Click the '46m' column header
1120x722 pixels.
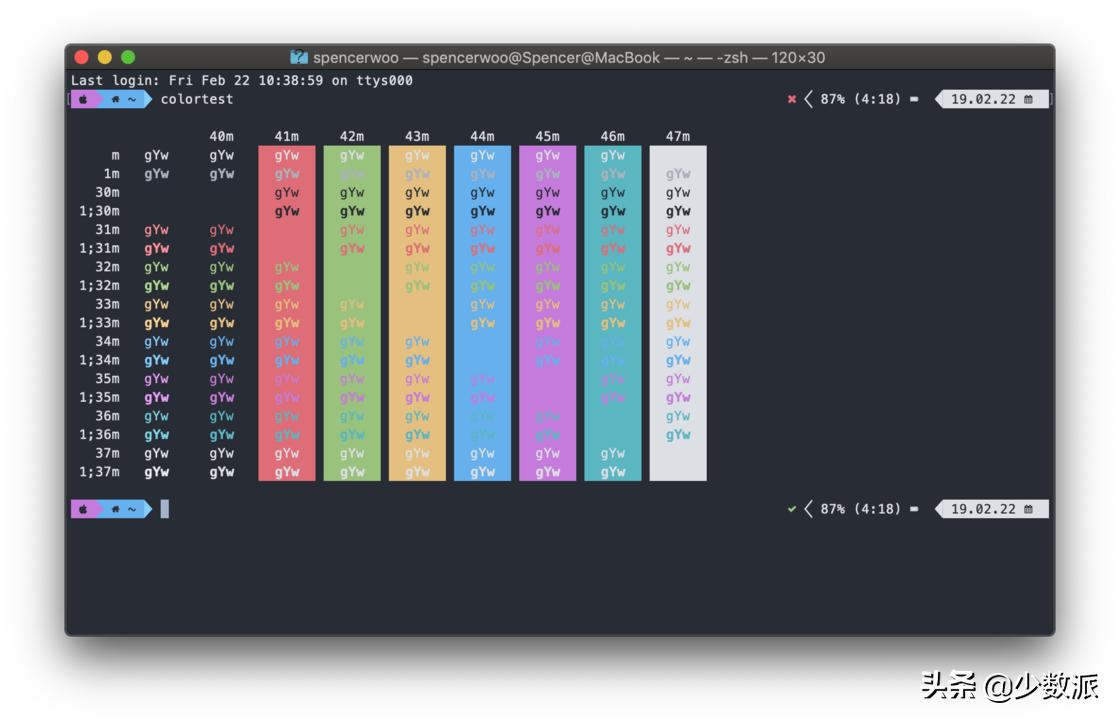click(x=612, y=136)
